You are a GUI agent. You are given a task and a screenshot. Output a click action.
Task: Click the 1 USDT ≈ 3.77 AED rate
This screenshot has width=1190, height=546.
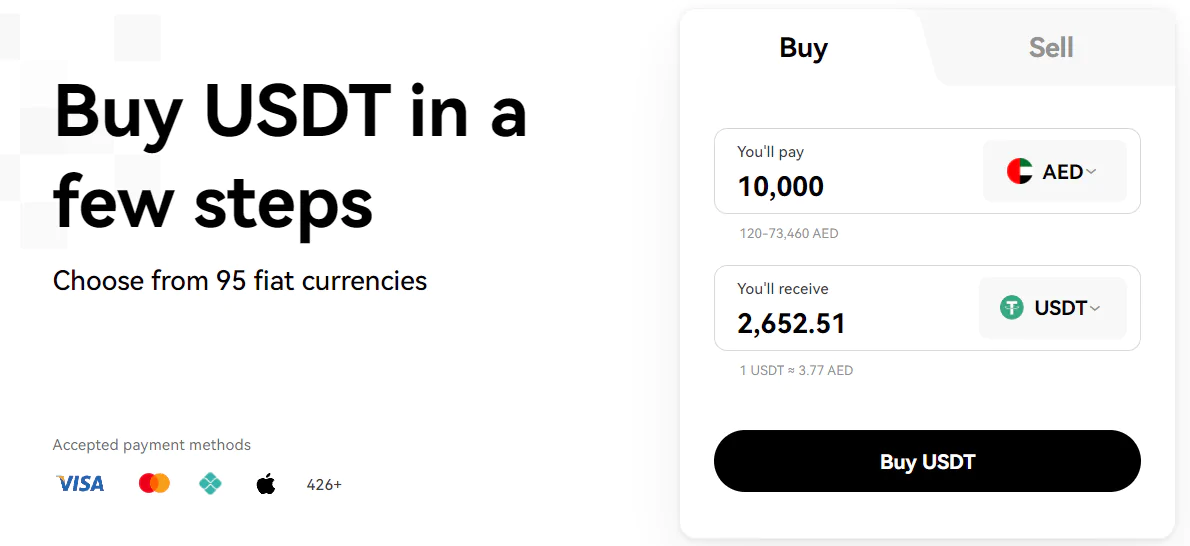tap(796, 371)
